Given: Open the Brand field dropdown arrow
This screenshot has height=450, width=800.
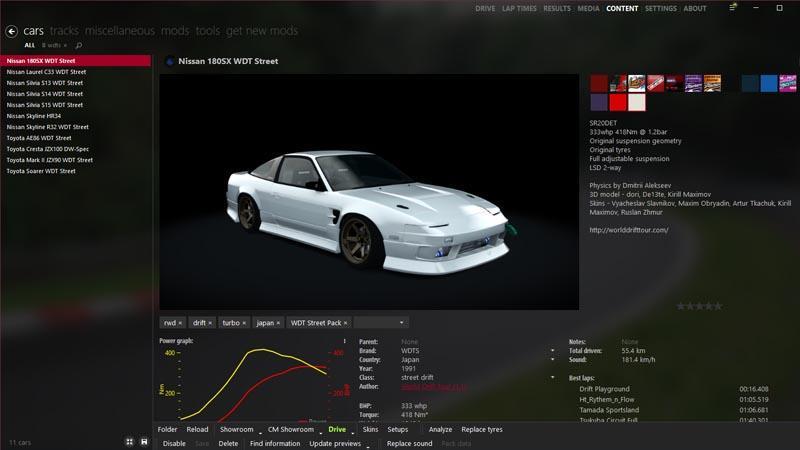Looking at the screenshot, I should point(553,351).
